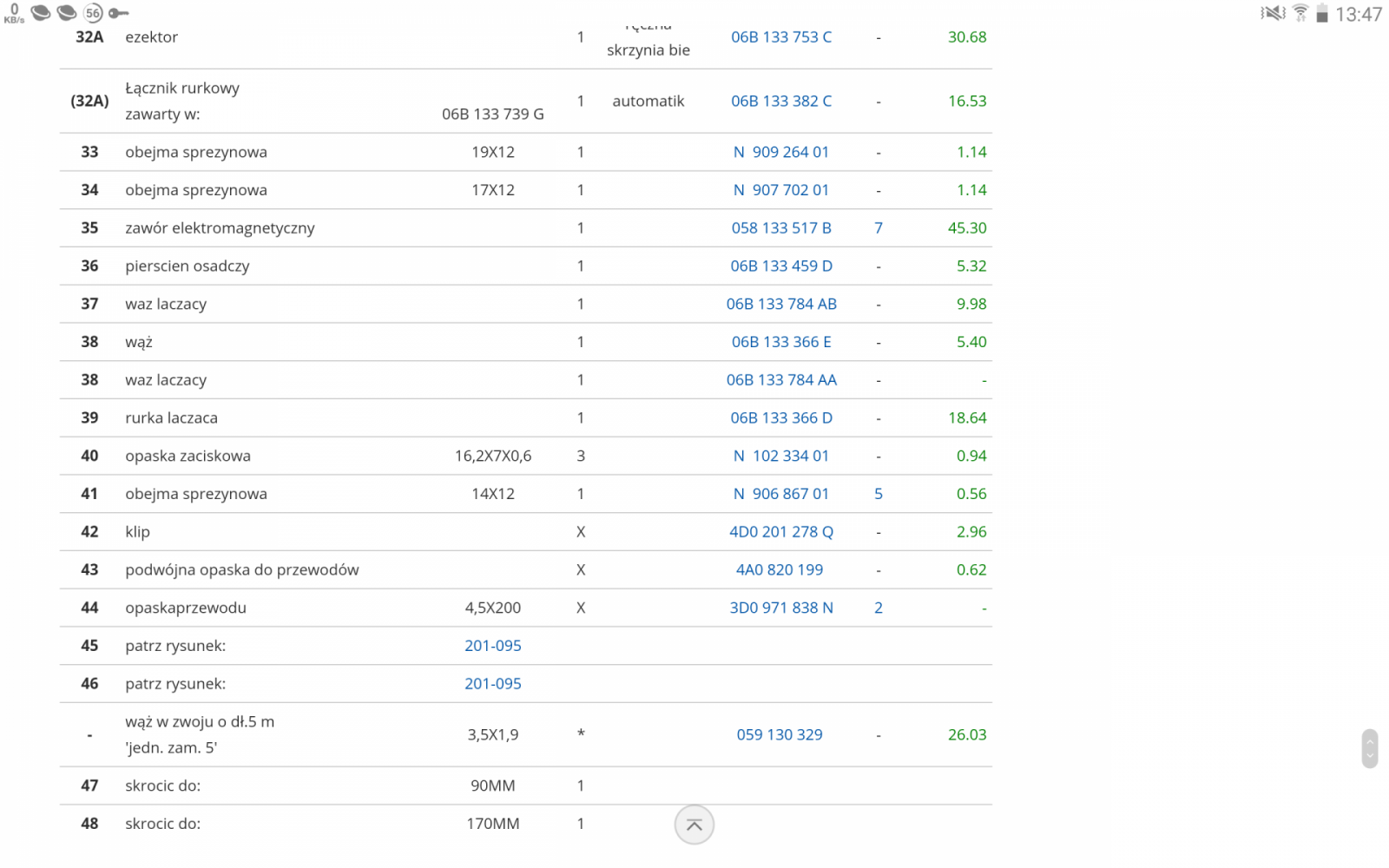Viewport: 1389px width, 868px height.
Task: Open part number 4D0 201 278 Q
Action: coord(781,532)
